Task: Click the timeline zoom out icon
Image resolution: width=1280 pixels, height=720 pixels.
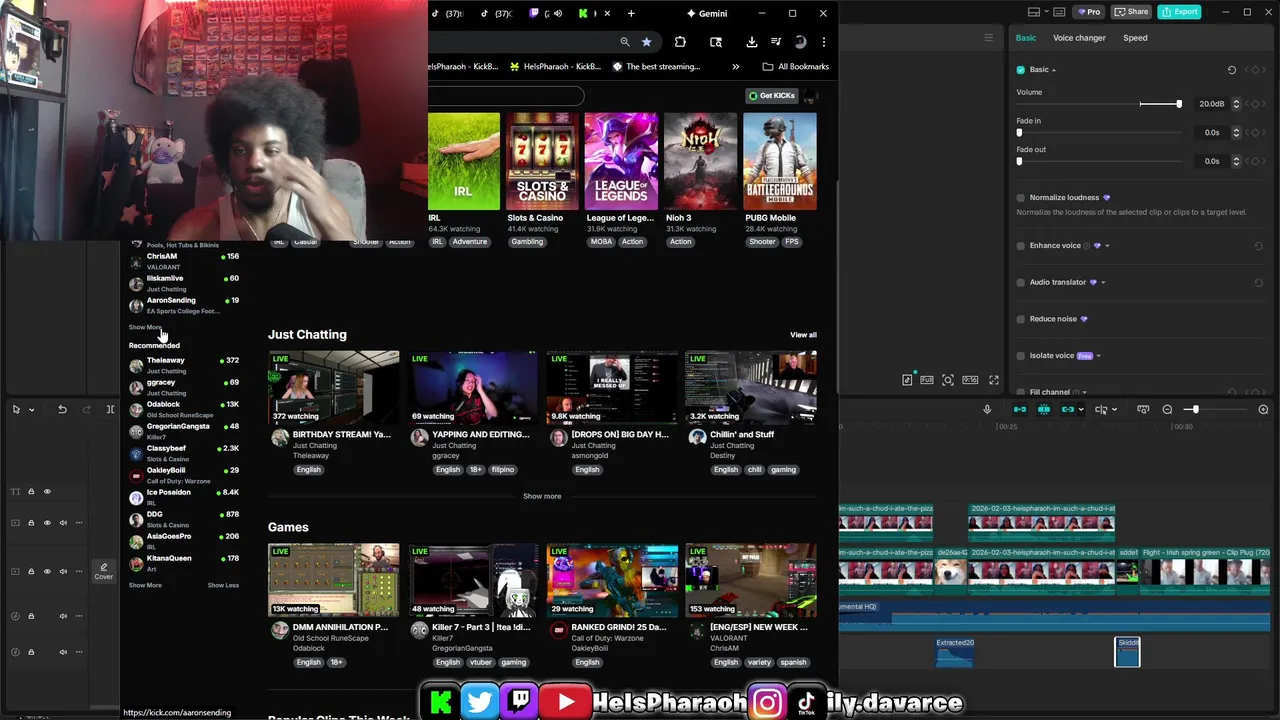Action: [x=1167, y=409]
